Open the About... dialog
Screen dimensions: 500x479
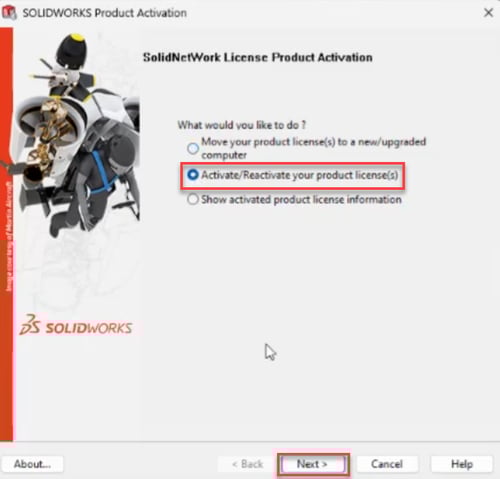click(x=32, y=464)
